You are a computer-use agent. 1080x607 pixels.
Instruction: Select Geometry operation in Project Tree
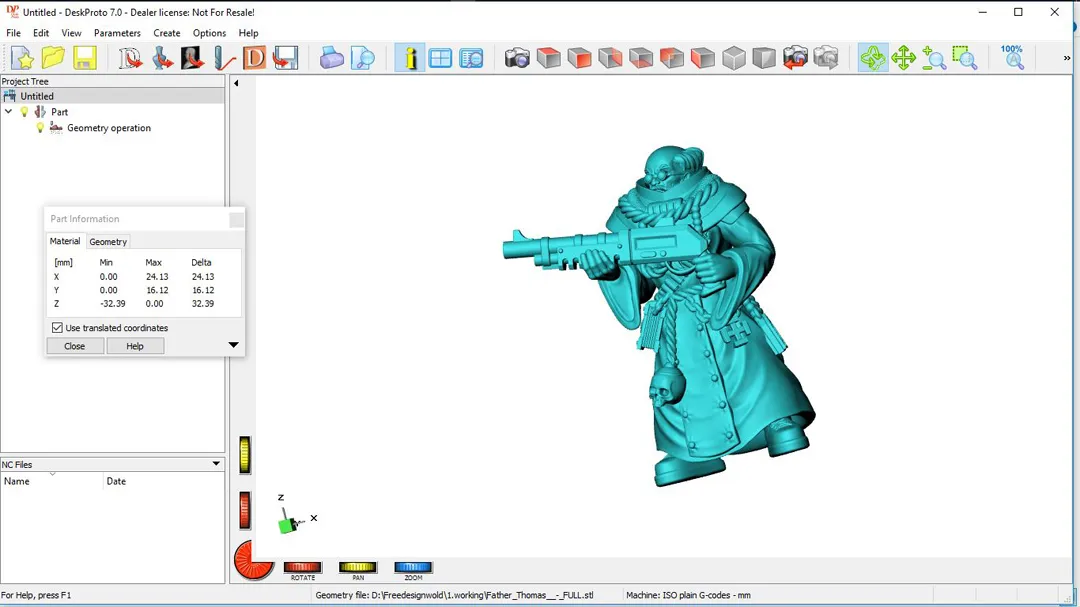(x=109, y=128)
